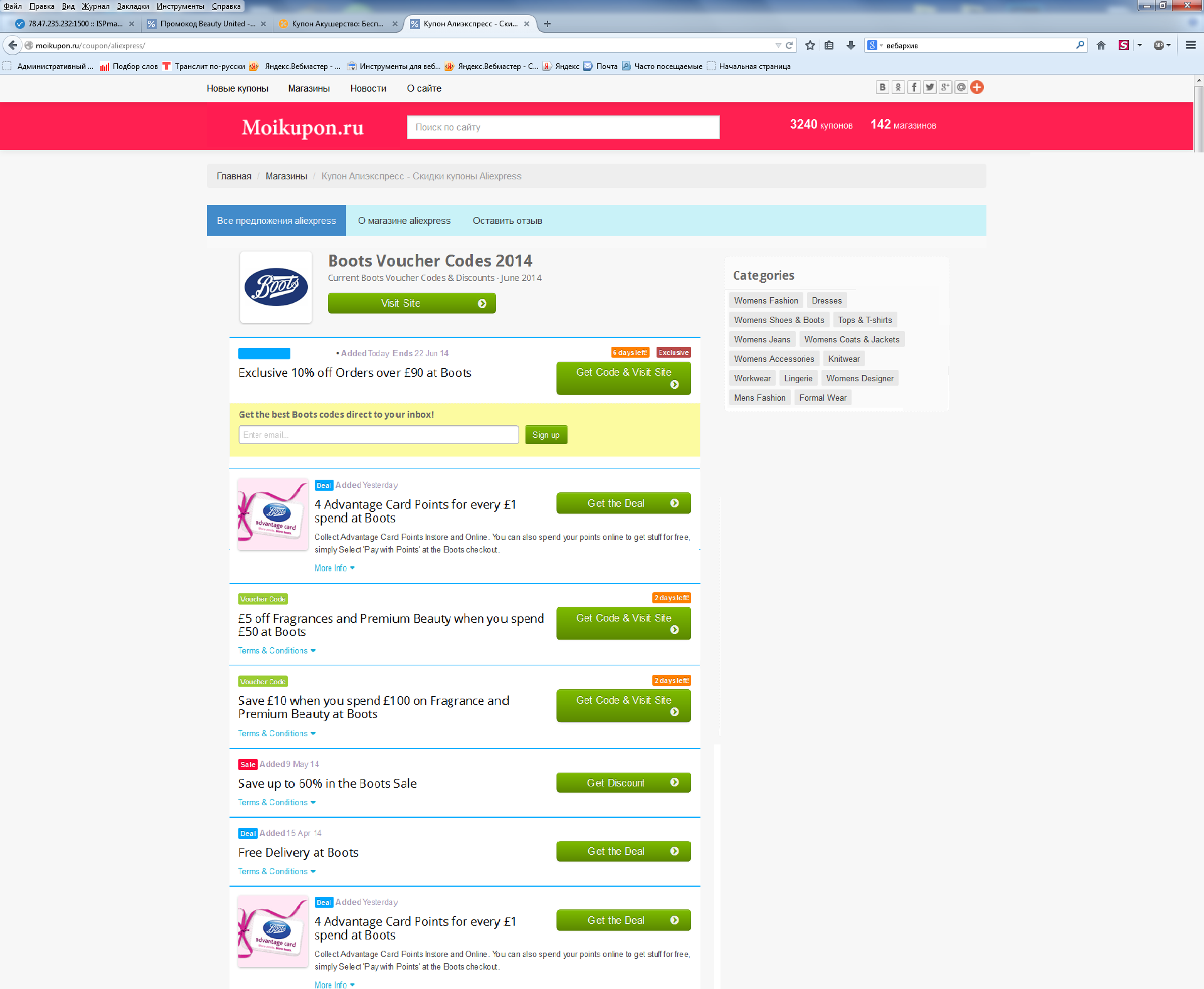Open the dropdown arrow beside S extension
Image resolution: width=1204 pixels, height=989 pixels.
1139,45
